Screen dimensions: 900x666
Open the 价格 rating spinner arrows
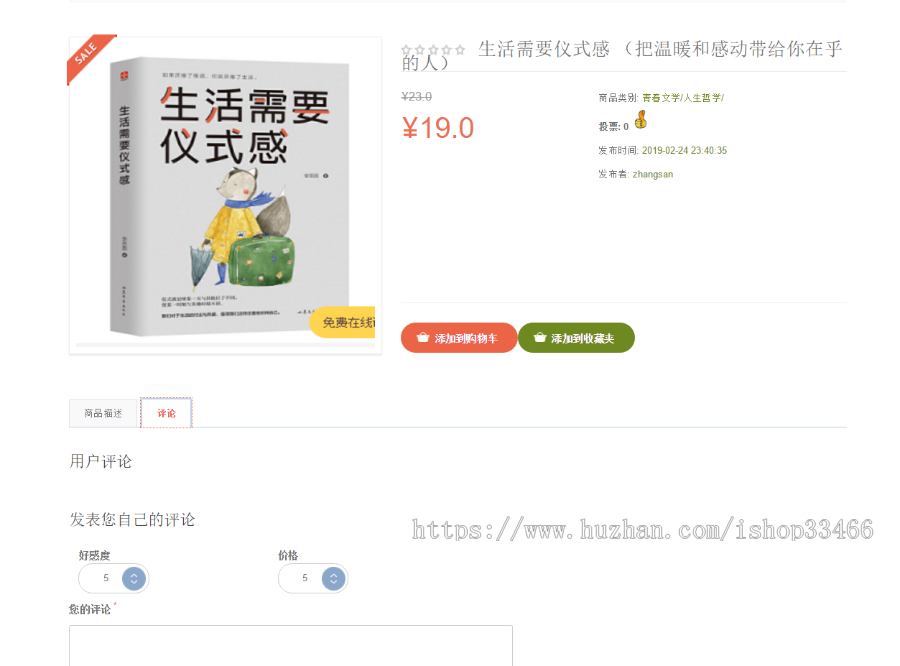(x=333, y=578)
